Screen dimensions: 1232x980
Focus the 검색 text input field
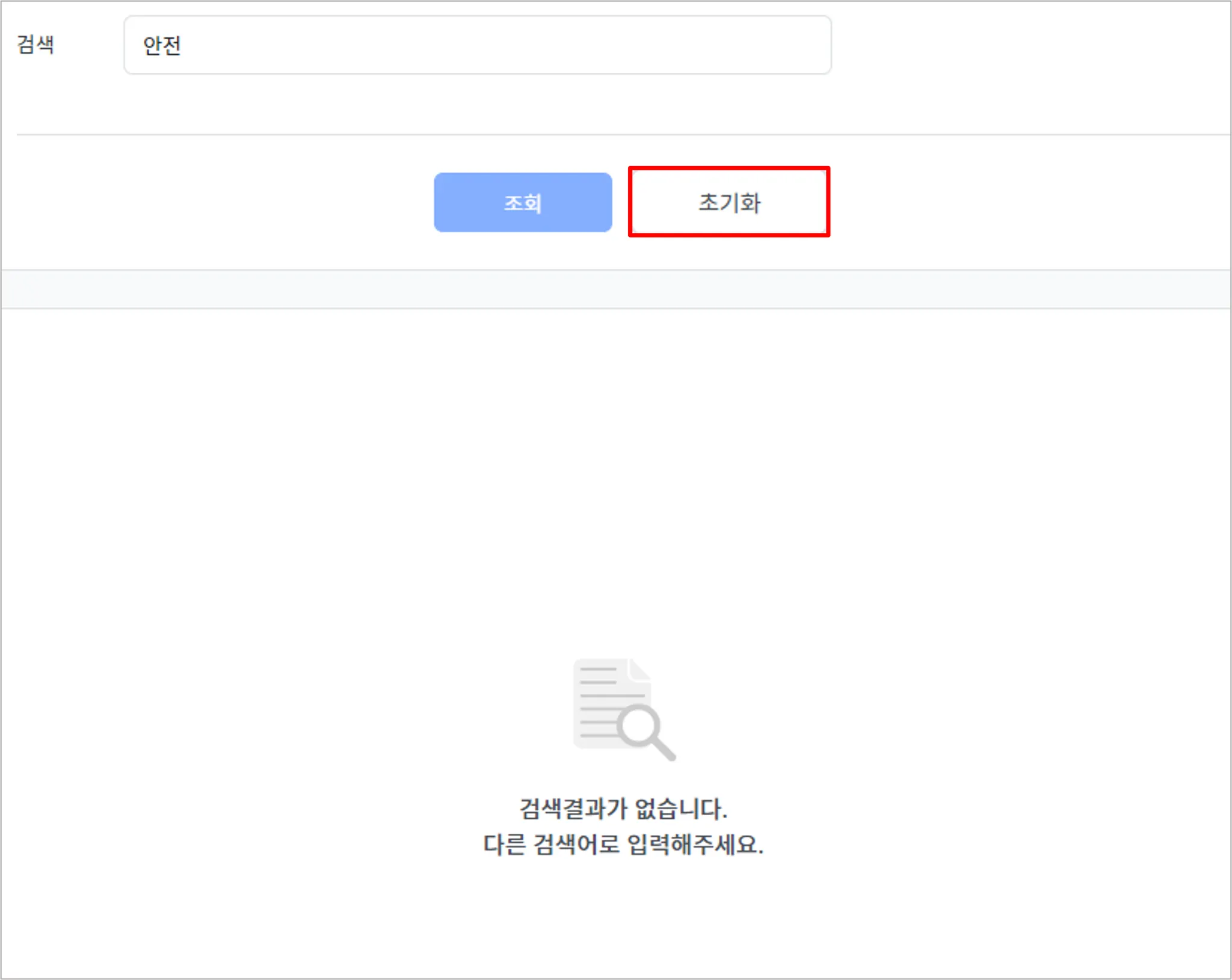pyautogui.click(x=477, y=45)
